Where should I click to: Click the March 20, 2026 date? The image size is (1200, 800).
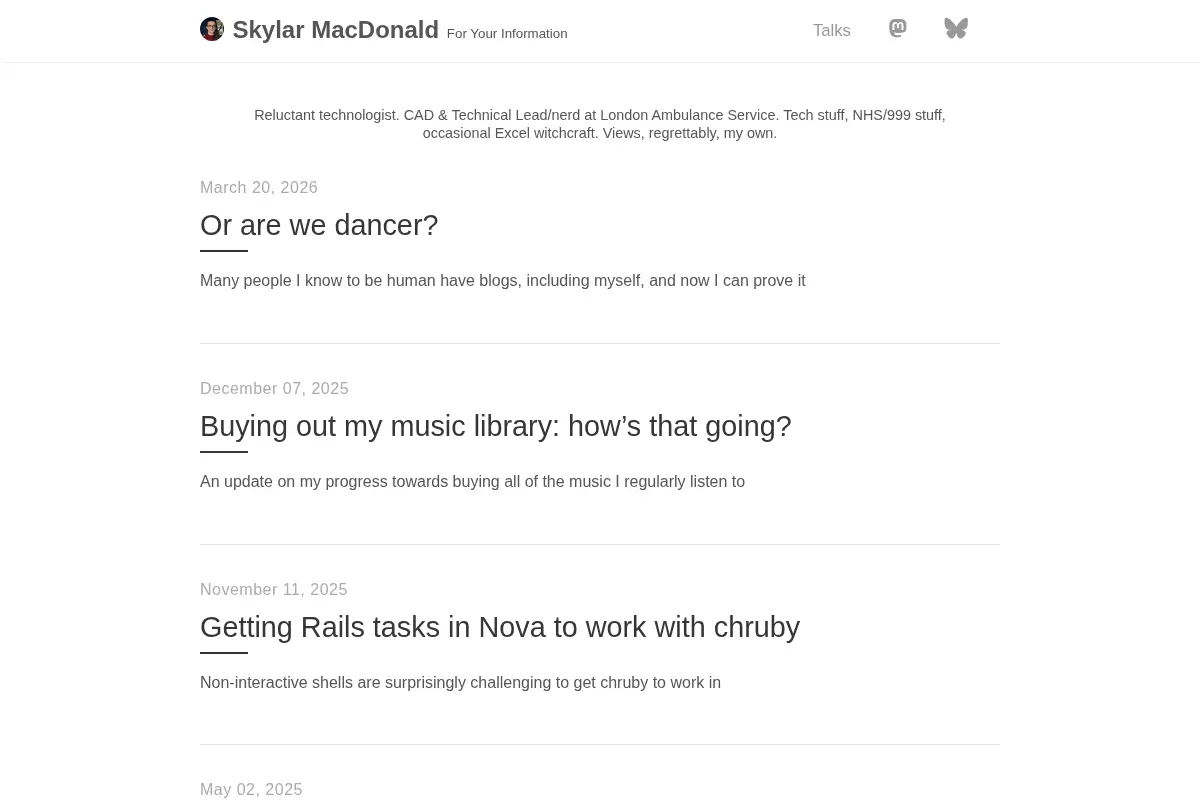(x=259, y=188)
